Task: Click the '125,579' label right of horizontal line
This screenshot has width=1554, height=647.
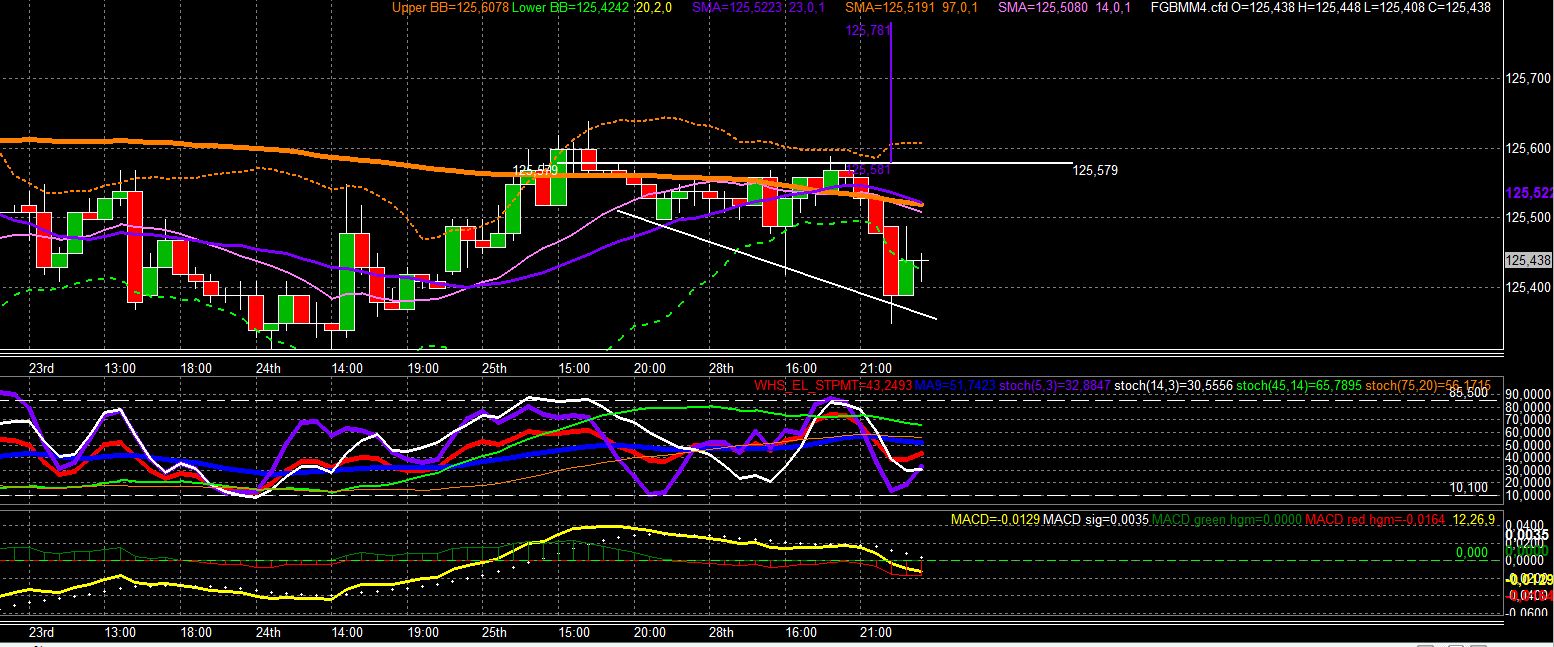Action: coord(1095,171)
